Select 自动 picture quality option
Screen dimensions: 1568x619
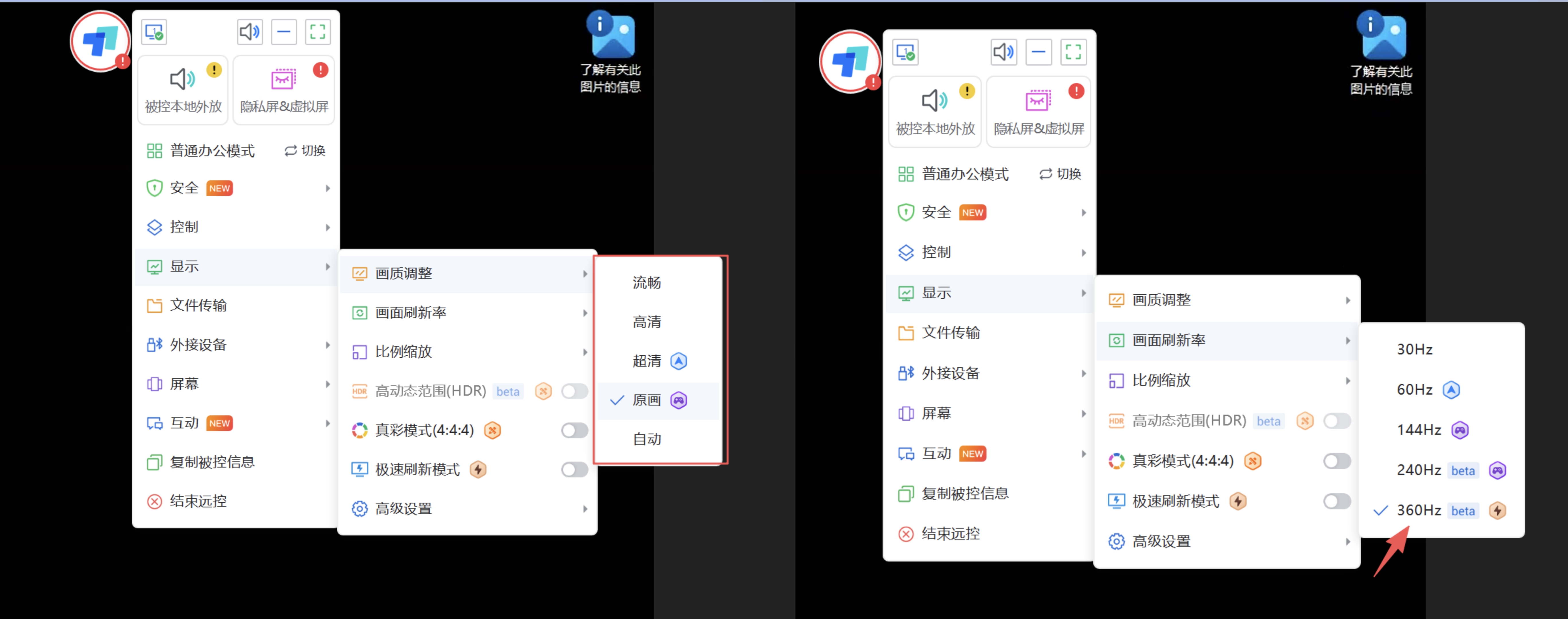658,439
